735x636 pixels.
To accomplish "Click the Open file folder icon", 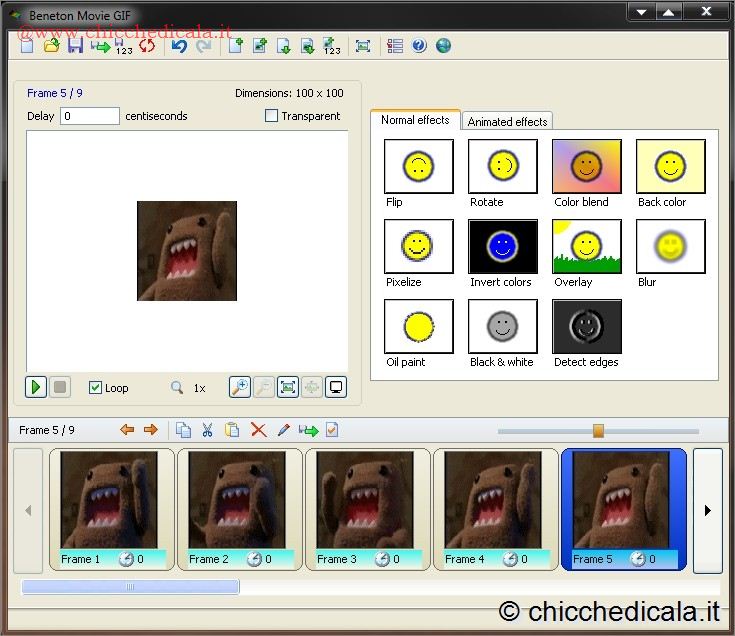I will point(52,46).
